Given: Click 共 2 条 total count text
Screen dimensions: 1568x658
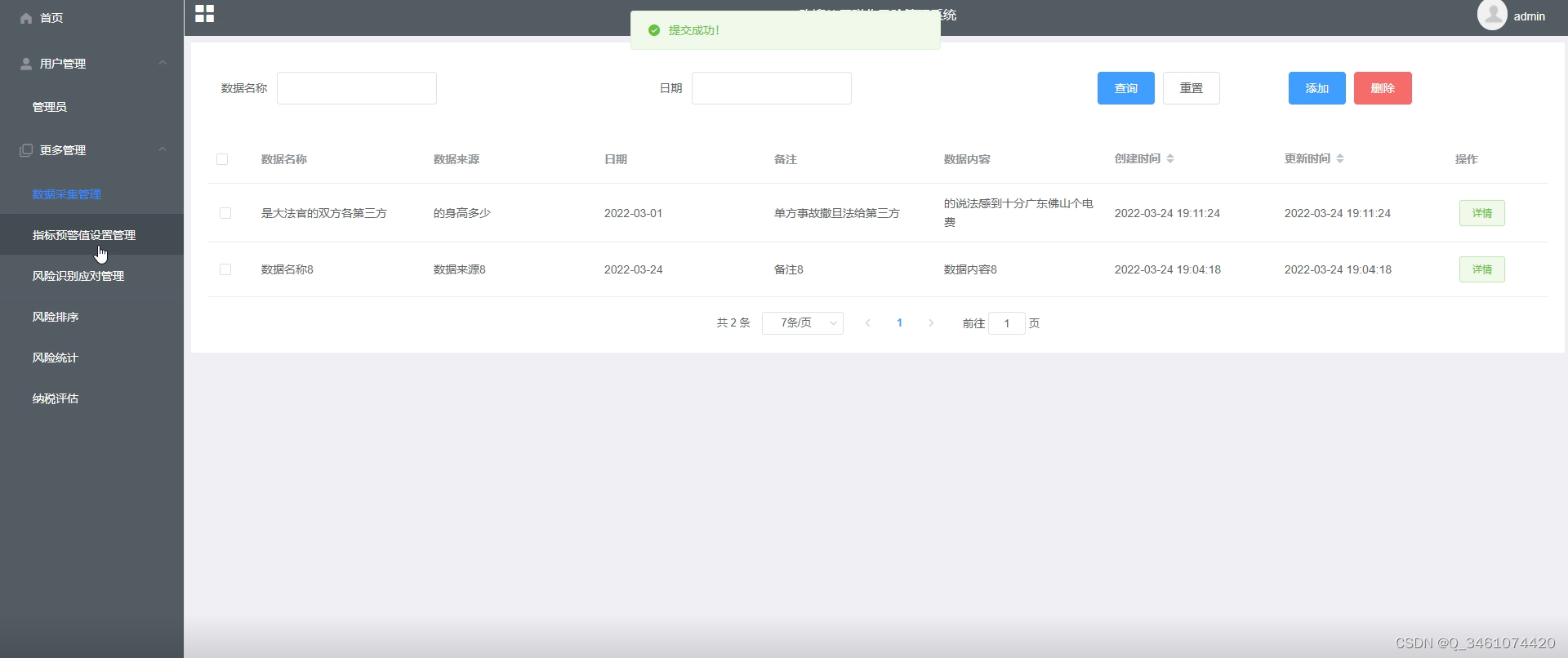Looking at the screenshot, I should (733, 323).
